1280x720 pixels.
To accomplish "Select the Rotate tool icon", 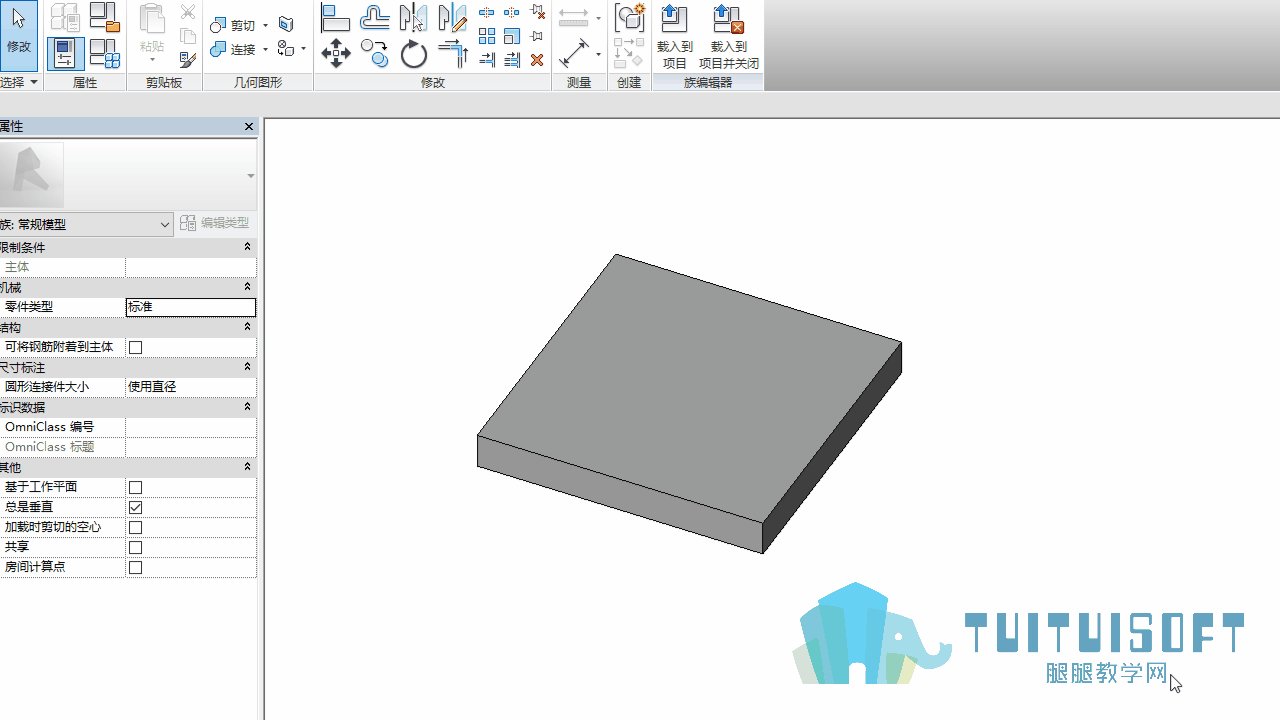I will pyautogui.click(x=414, y=53).
